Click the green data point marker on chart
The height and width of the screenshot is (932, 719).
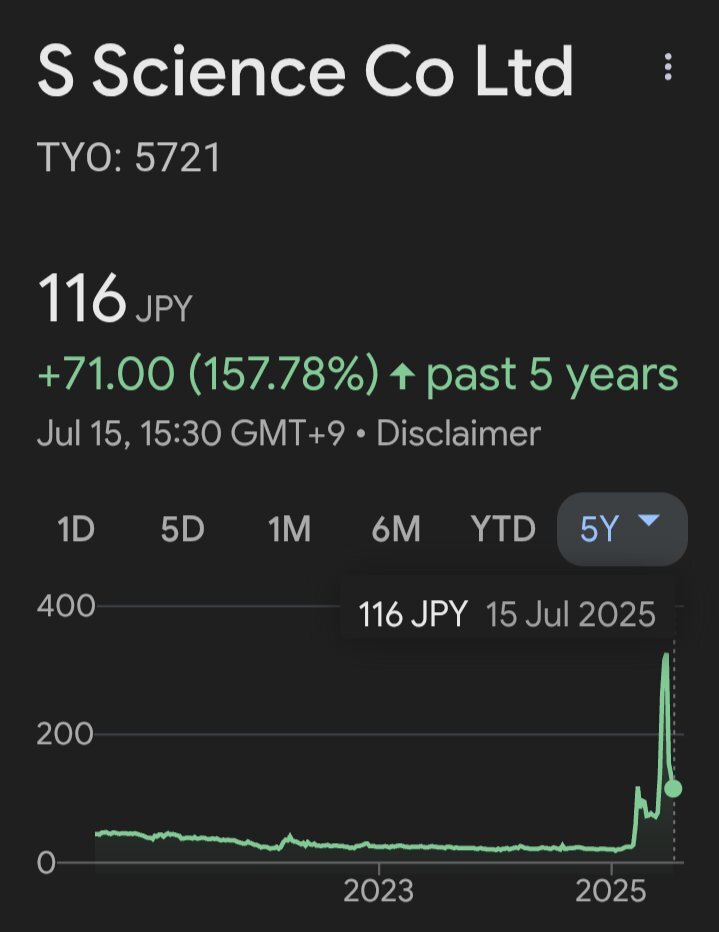click(673, 789)
